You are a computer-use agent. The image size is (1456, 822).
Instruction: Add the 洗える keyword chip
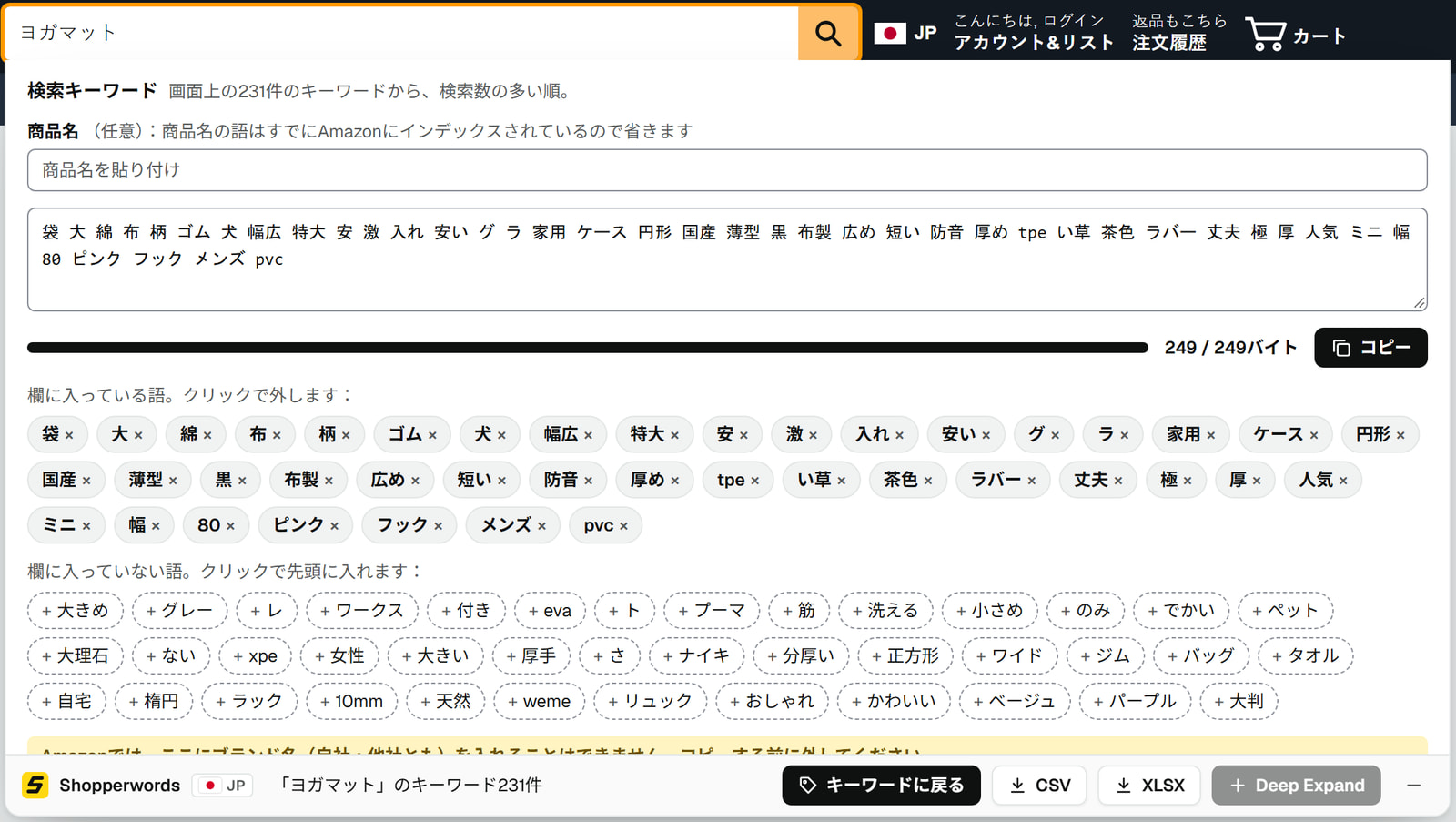pyautogui.click(x=885, y=610)
